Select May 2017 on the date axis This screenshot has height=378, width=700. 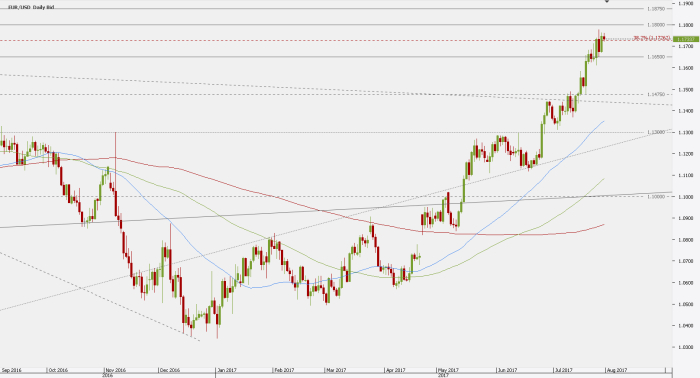point(448,370)
